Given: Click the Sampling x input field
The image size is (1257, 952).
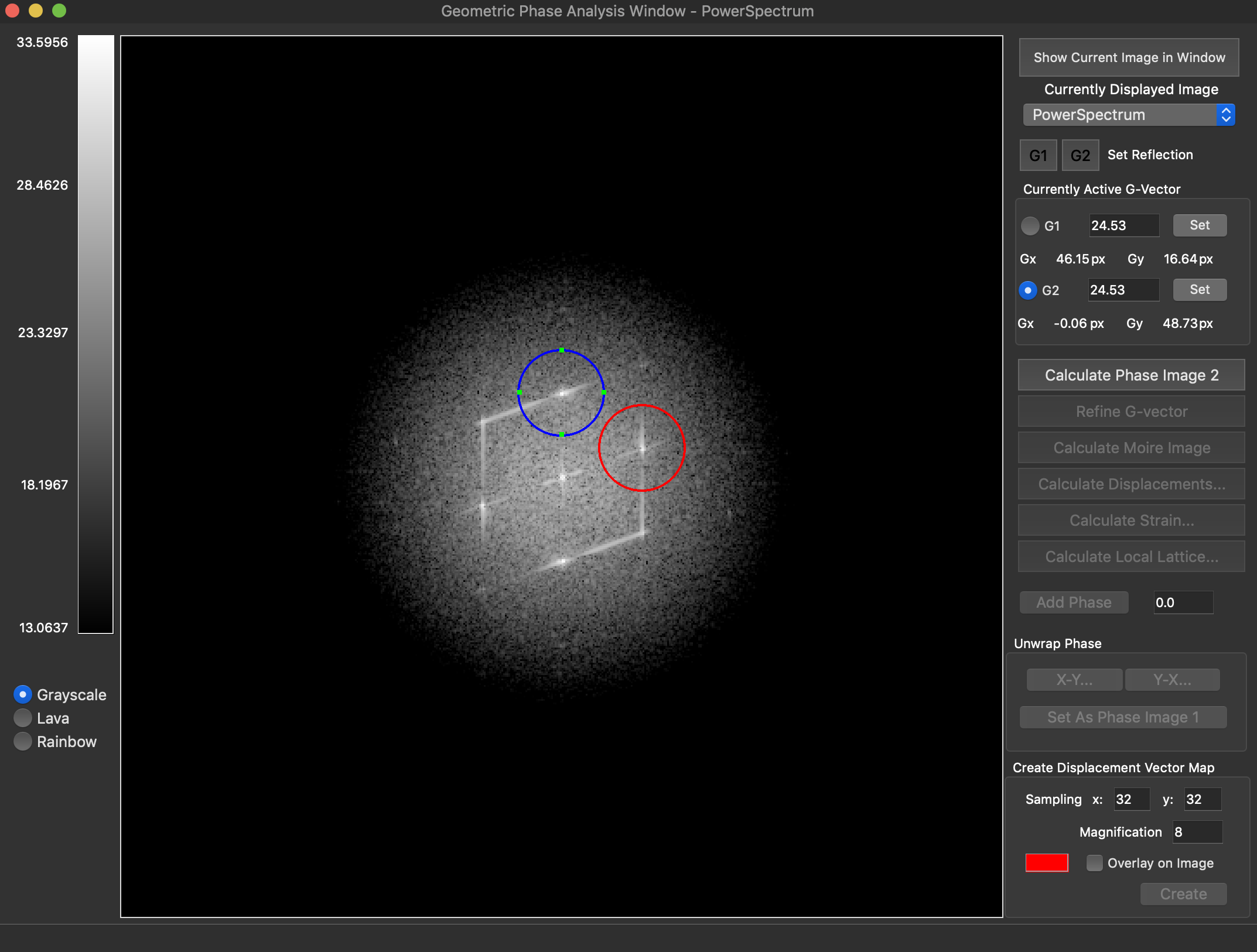Looking at the screenshot, I should [1132, 799].
